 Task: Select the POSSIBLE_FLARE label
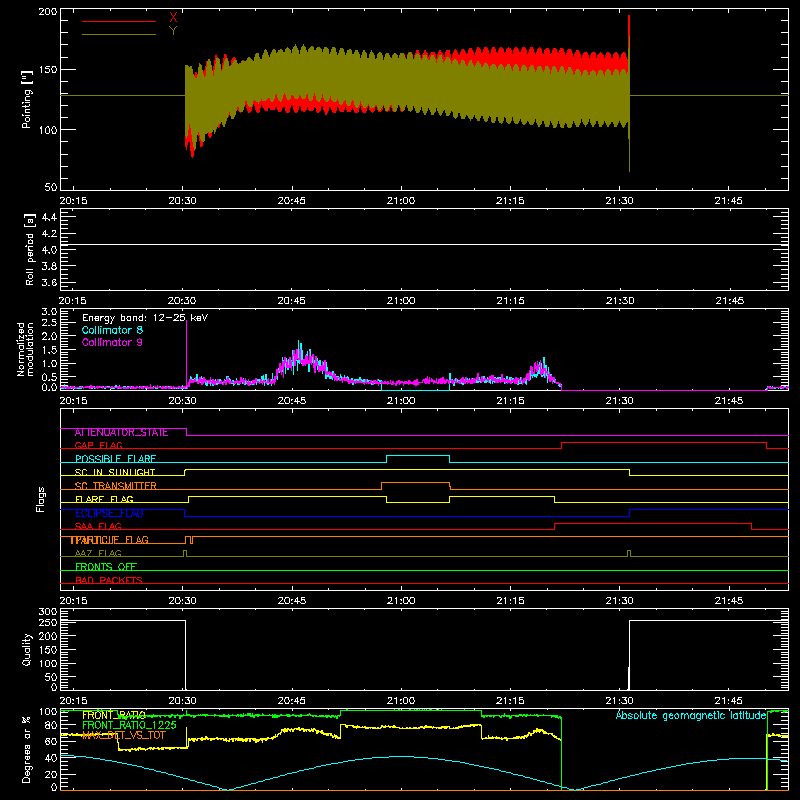(115, 459)
